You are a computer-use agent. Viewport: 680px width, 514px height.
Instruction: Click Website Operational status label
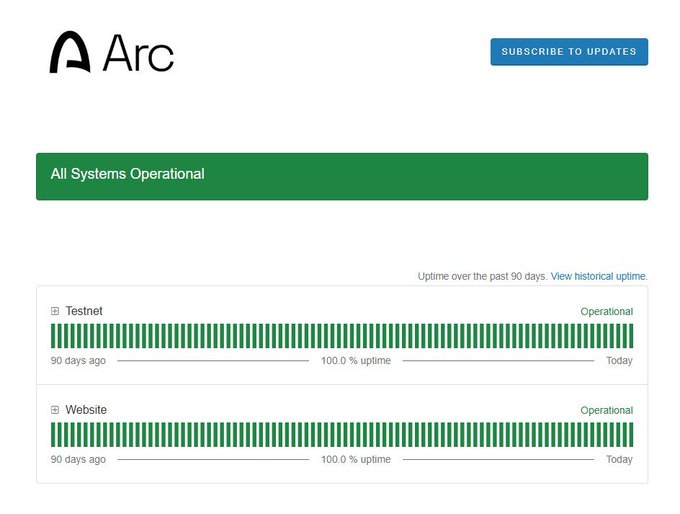pyautogui.click(x=607, y=410)
